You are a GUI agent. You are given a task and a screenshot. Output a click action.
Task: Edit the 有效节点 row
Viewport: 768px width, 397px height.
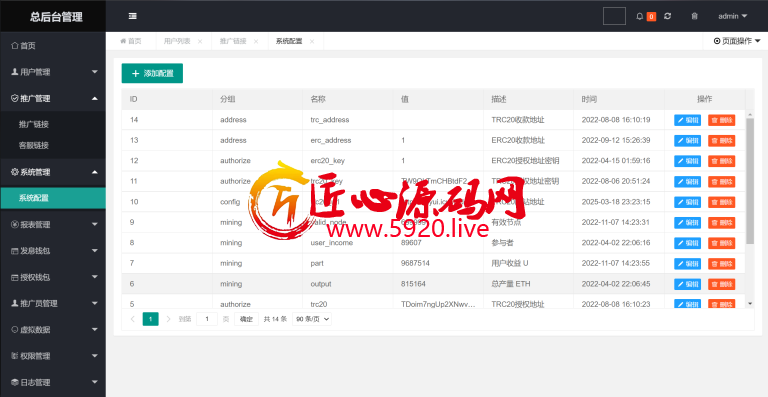pyautogui.click(x=687, y=223)
